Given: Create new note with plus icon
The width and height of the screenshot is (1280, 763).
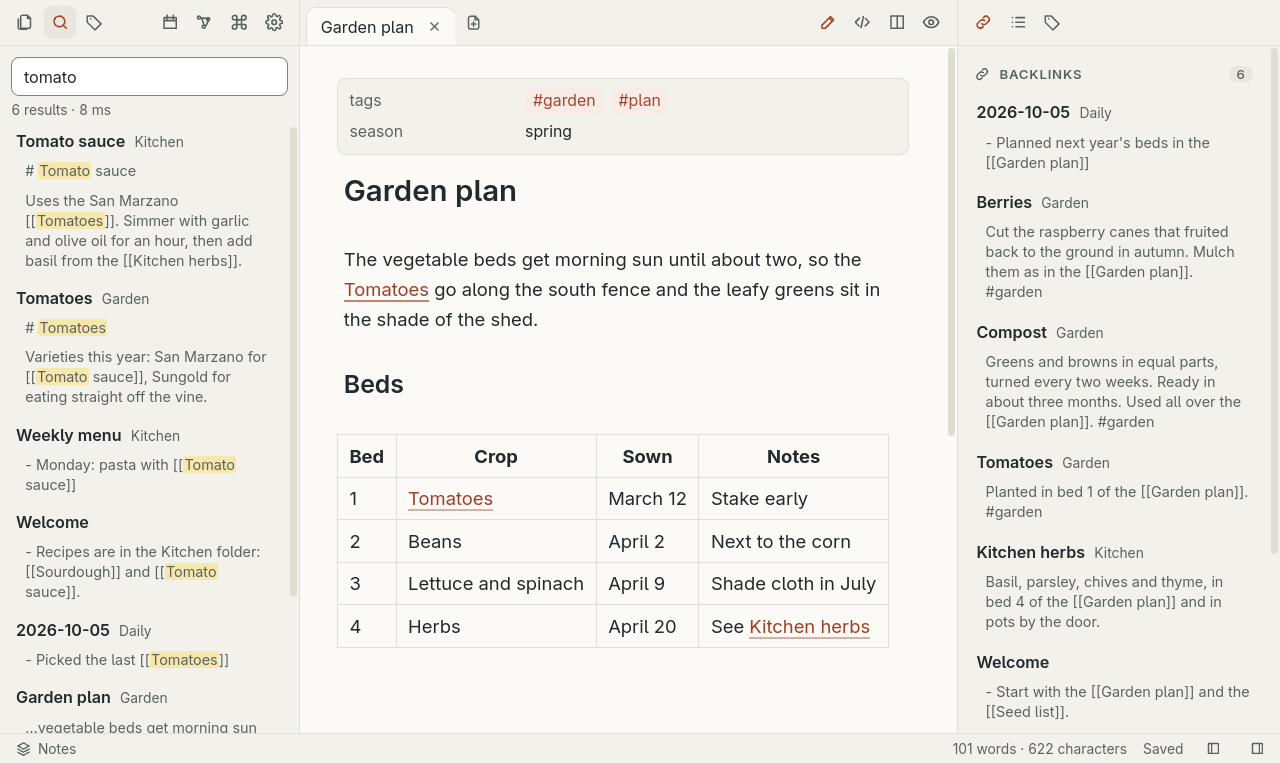Looking at the screenshot, I should coord(474,22).
